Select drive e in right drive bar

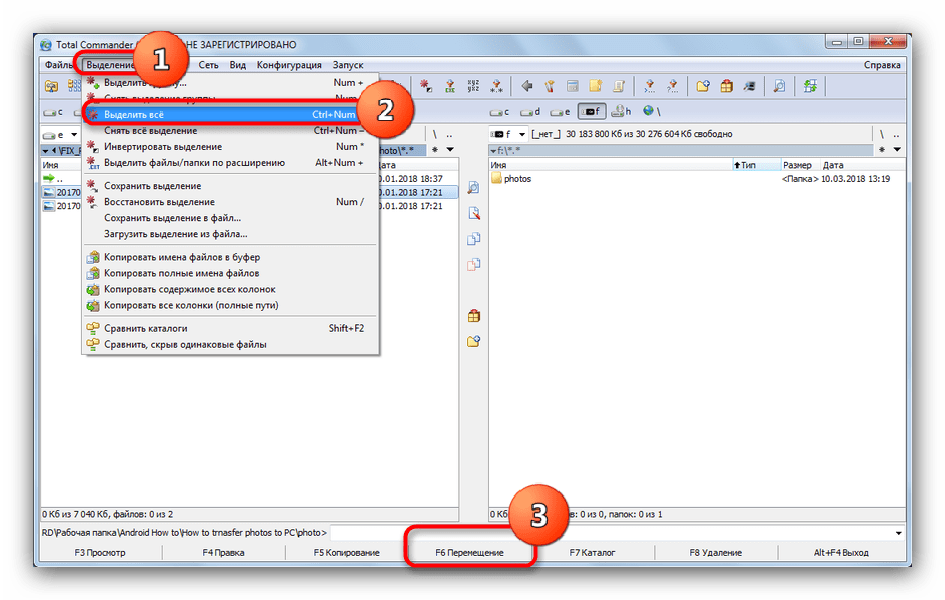tap(560, 112)
